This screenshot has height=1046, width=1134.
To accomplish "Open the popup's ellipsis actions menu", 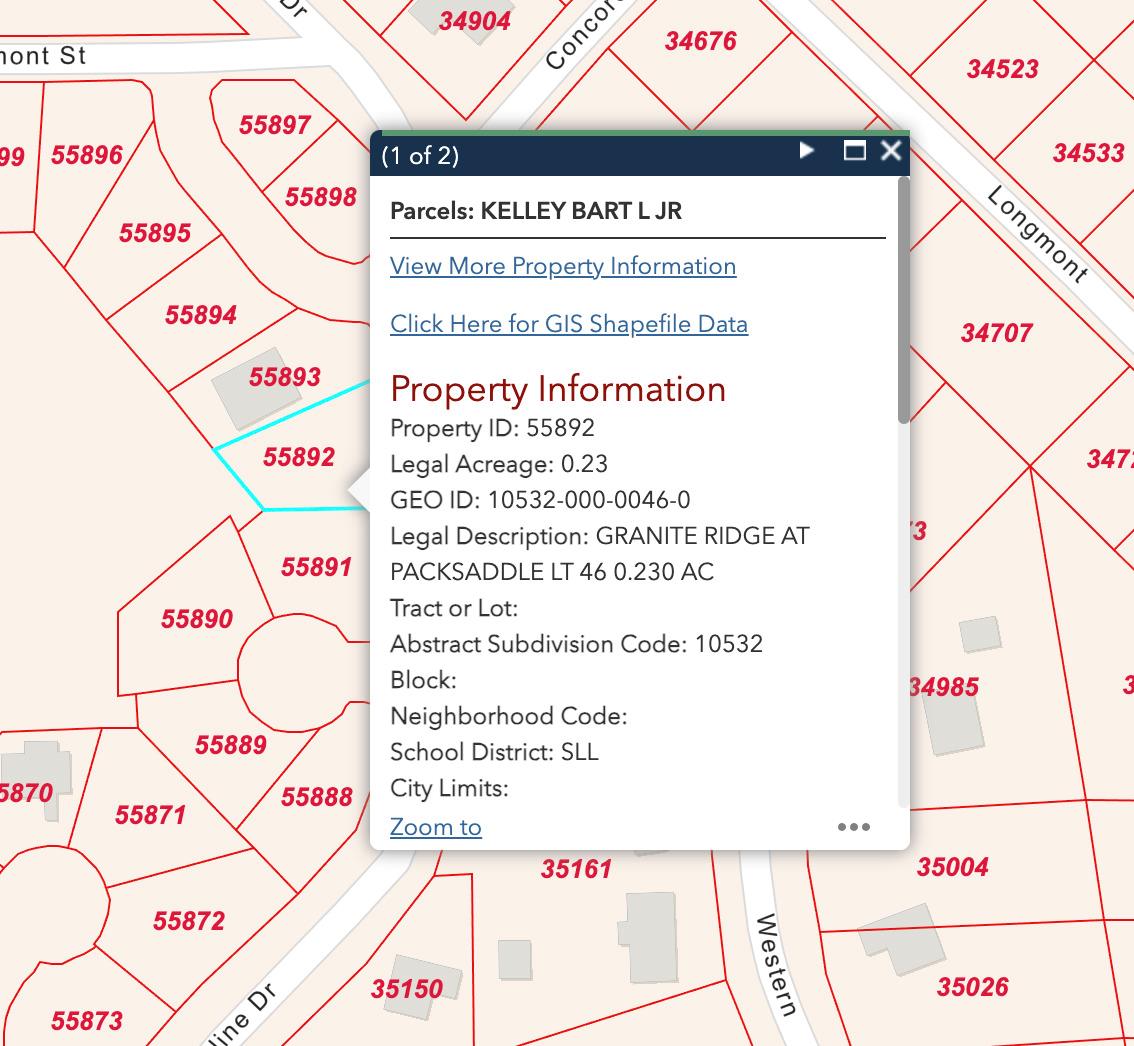I will tap(853, 827).
